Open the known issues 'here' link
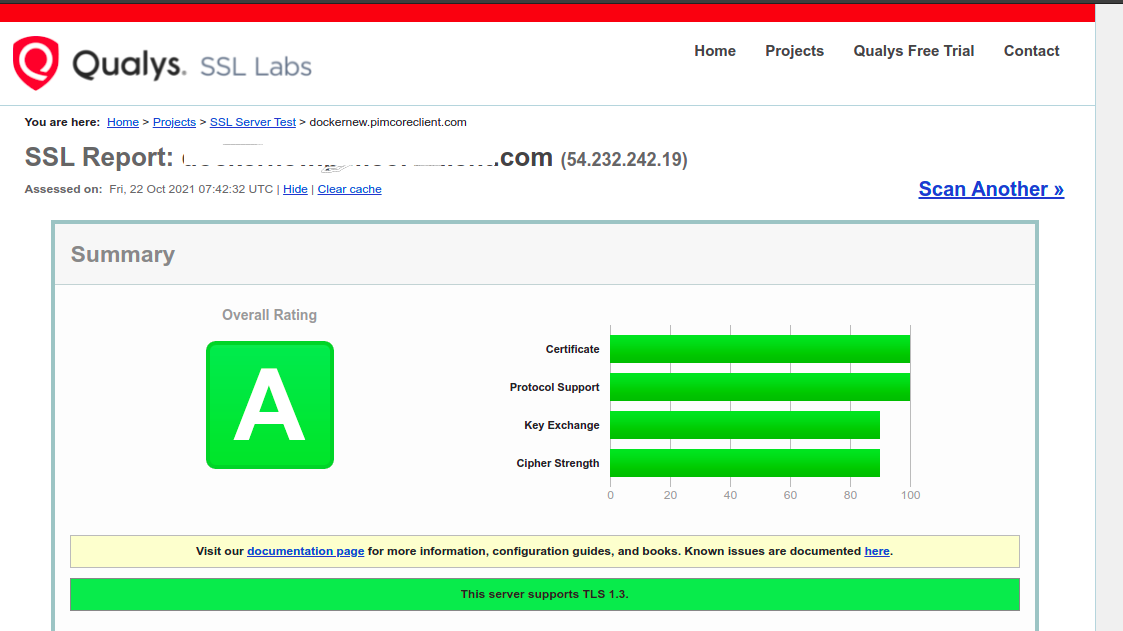Viewport: 1123px width, 631px height. [877, 551]
